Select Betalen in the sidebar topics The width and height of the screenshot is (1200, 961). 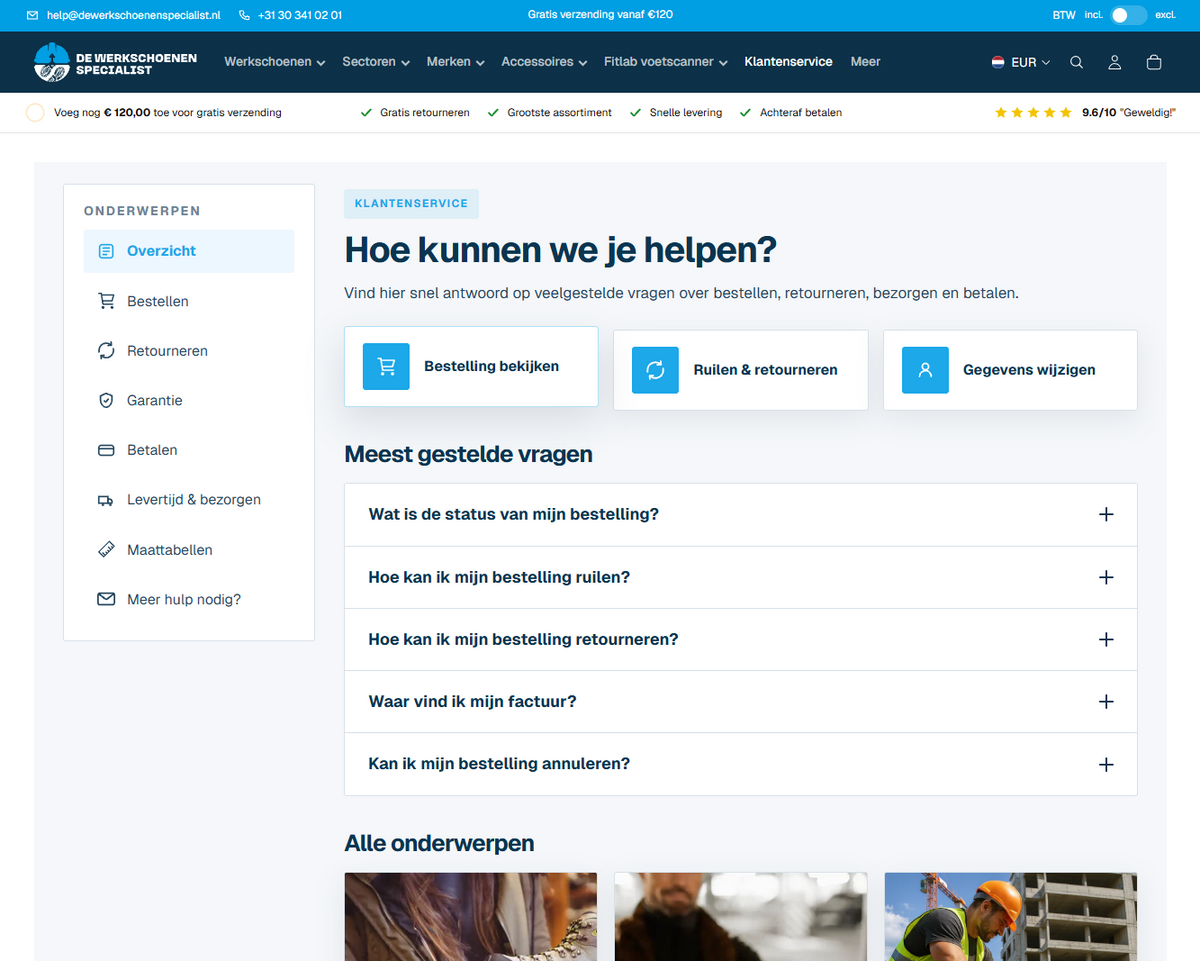[x=189, y=450]
